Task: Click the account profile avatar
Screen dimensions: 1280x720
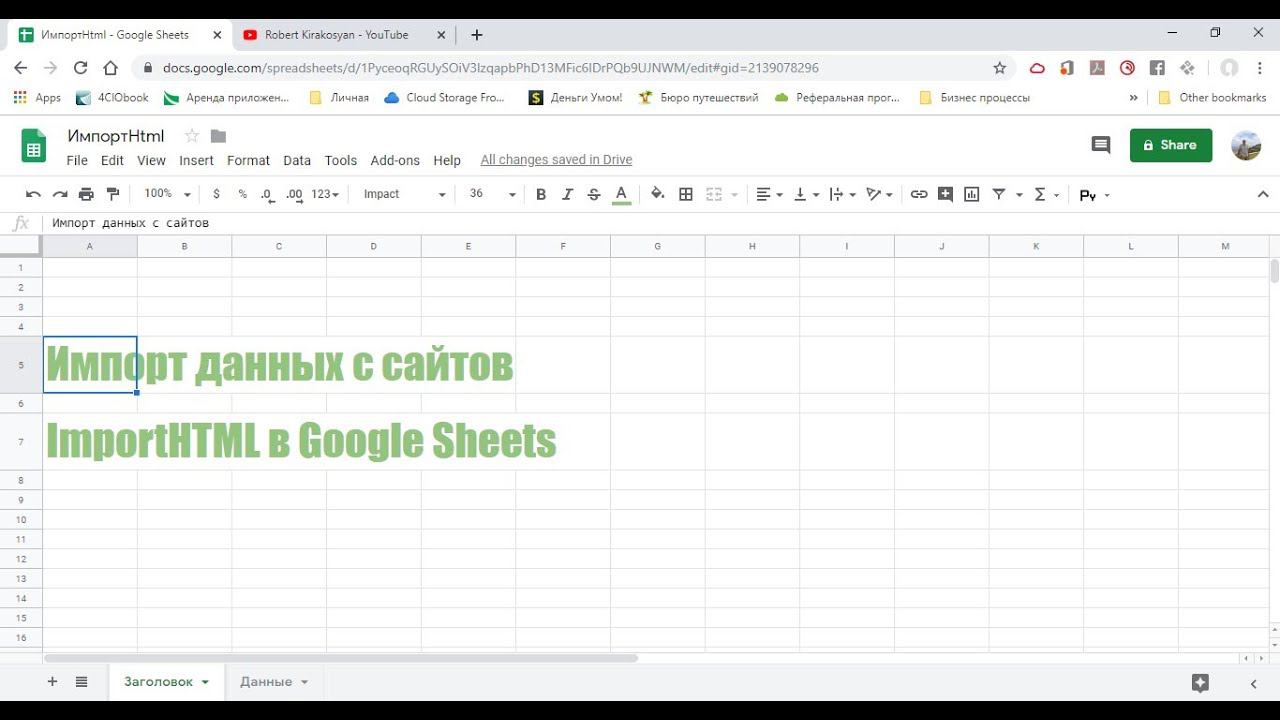Action: click(1246, 145)
